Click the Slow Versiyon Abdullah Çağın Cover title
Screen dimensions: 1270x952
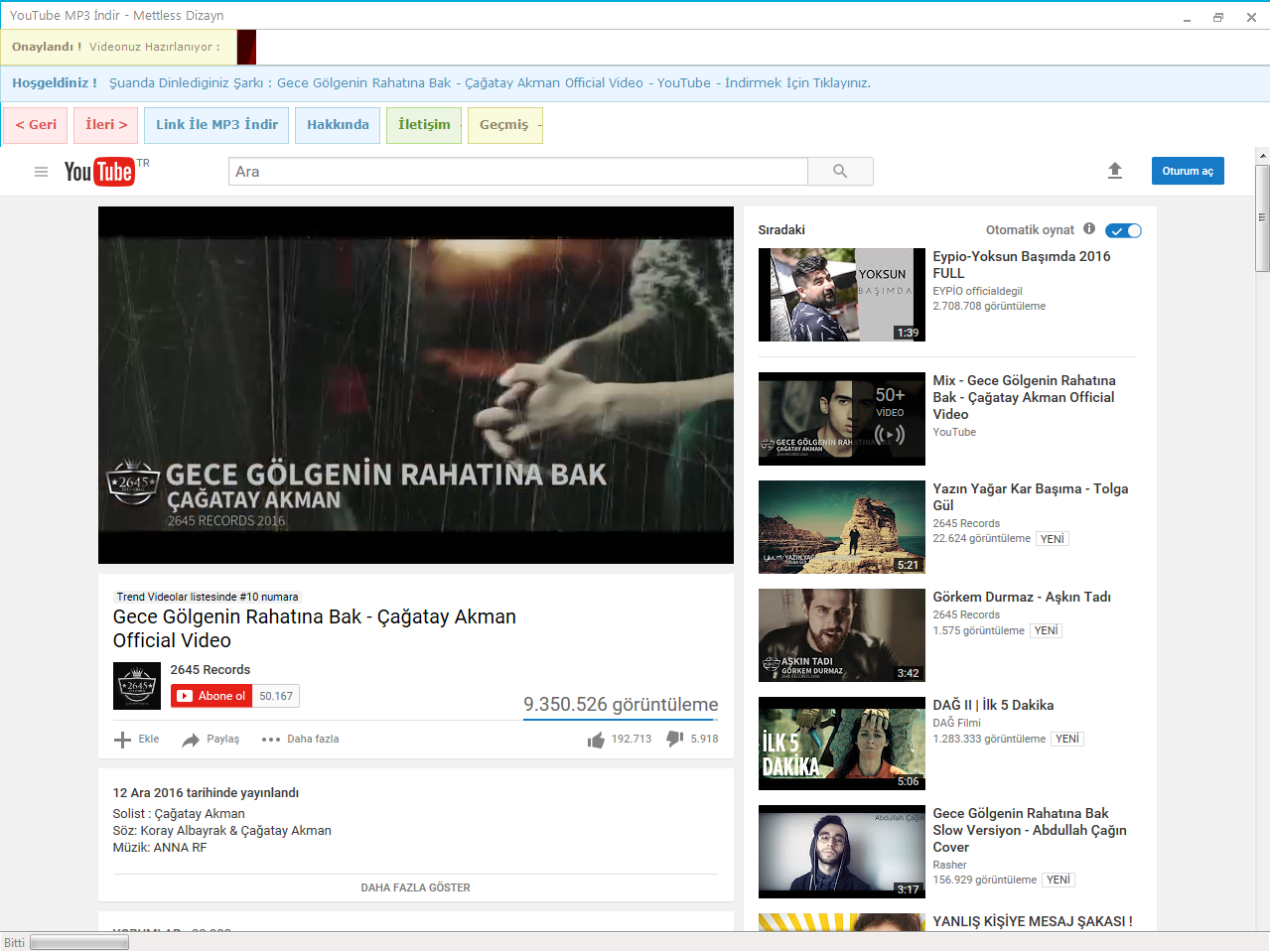(1030, 830)
